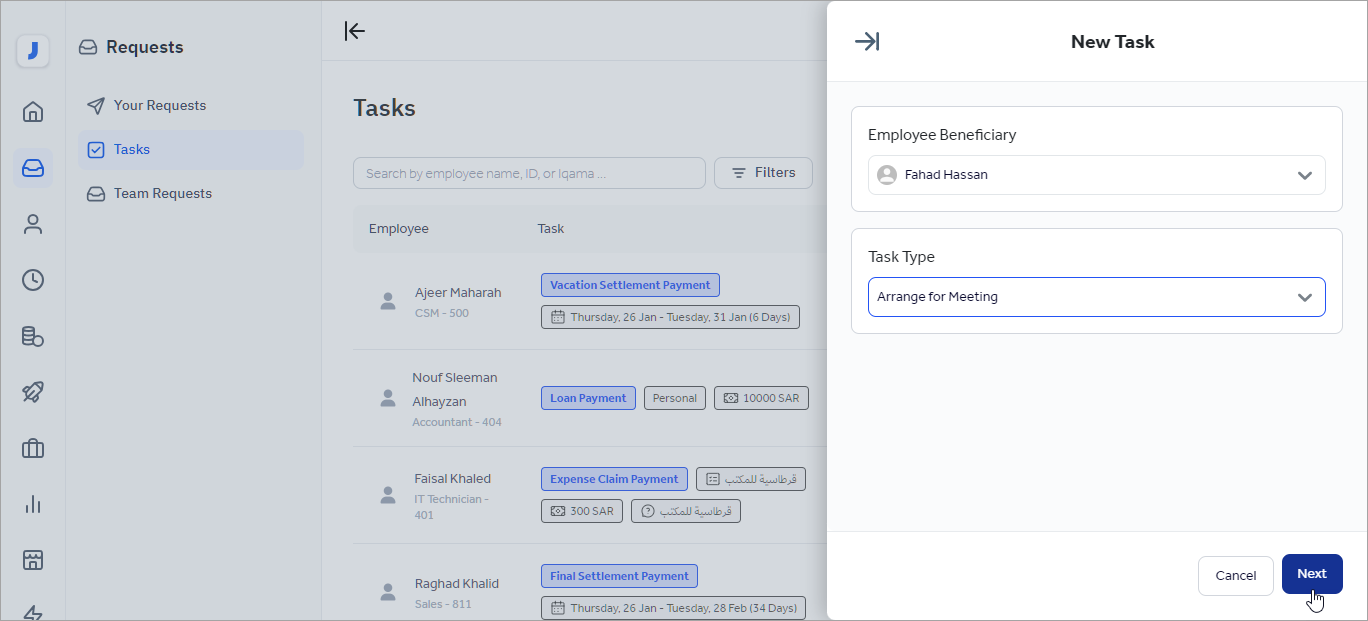Expand the Task Type selector
The image size is (1368, 621).
[x=1096, y=296]
